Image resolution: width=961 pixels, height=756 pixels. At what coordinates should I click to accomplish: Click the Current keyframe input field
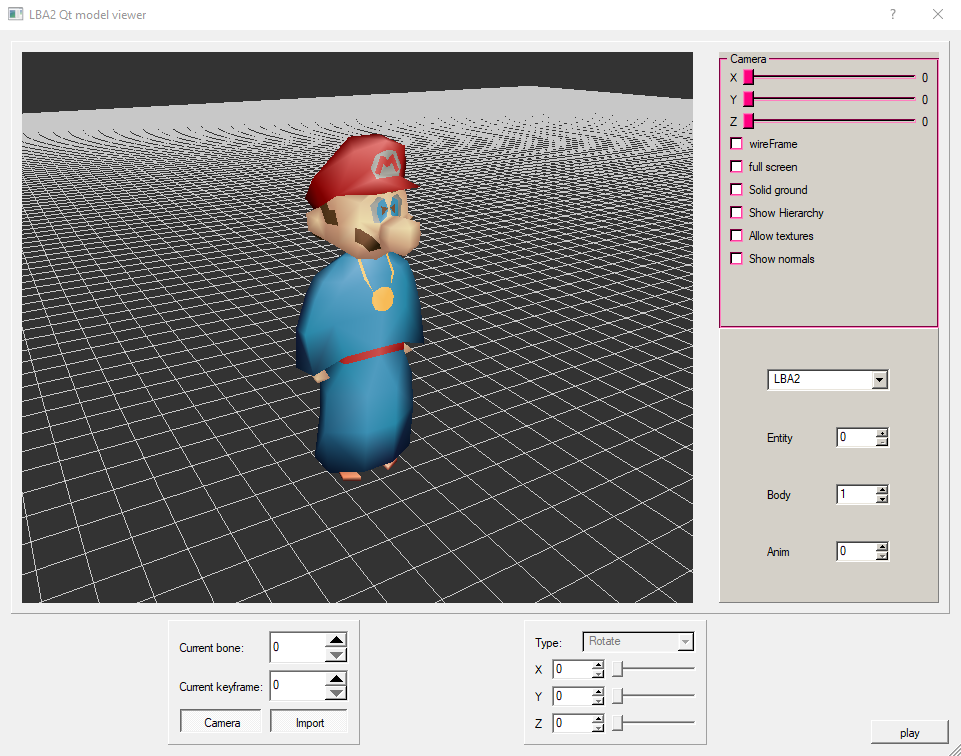pos(297,686)
